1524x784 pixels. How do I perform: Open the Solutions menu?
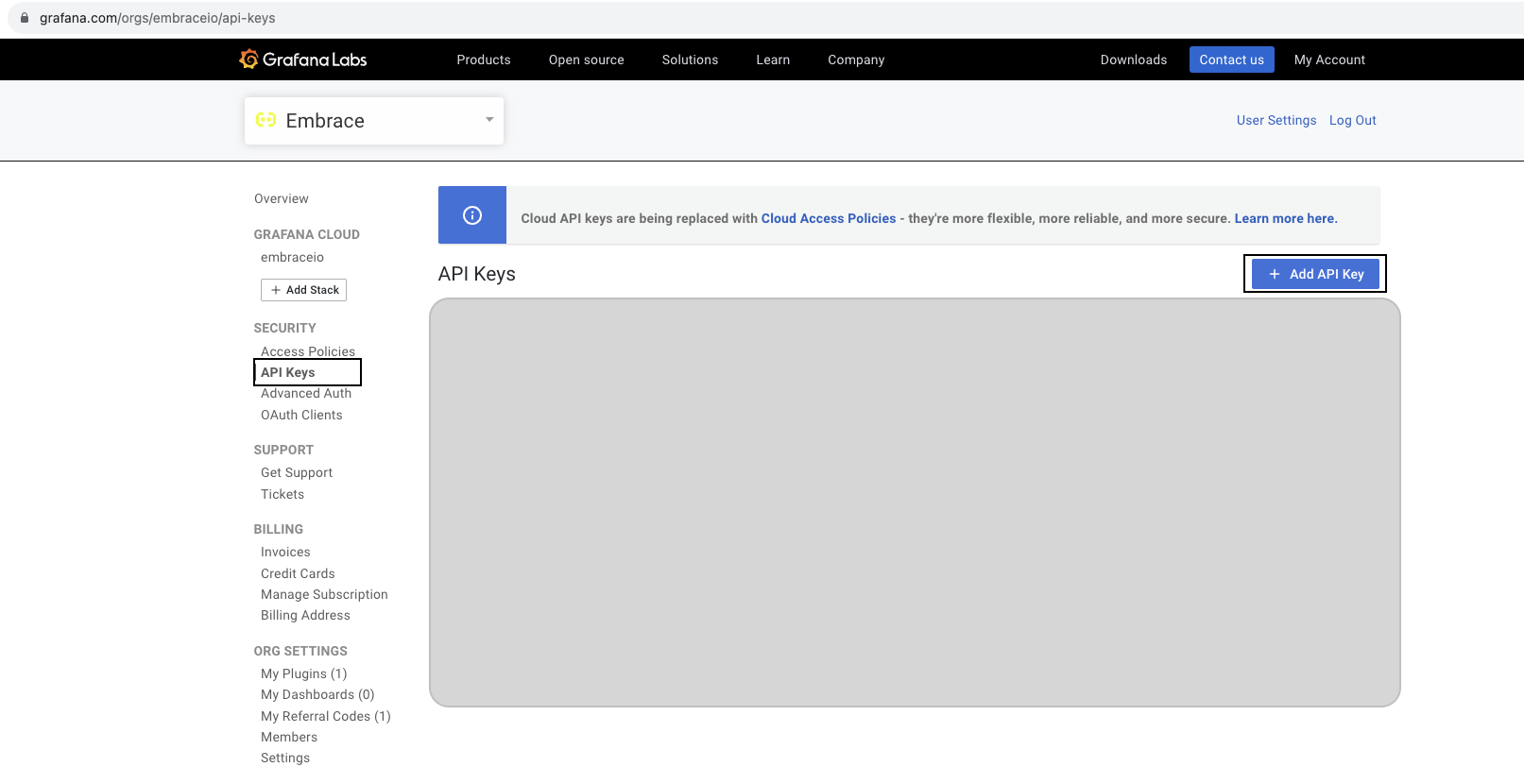point(690,60)
